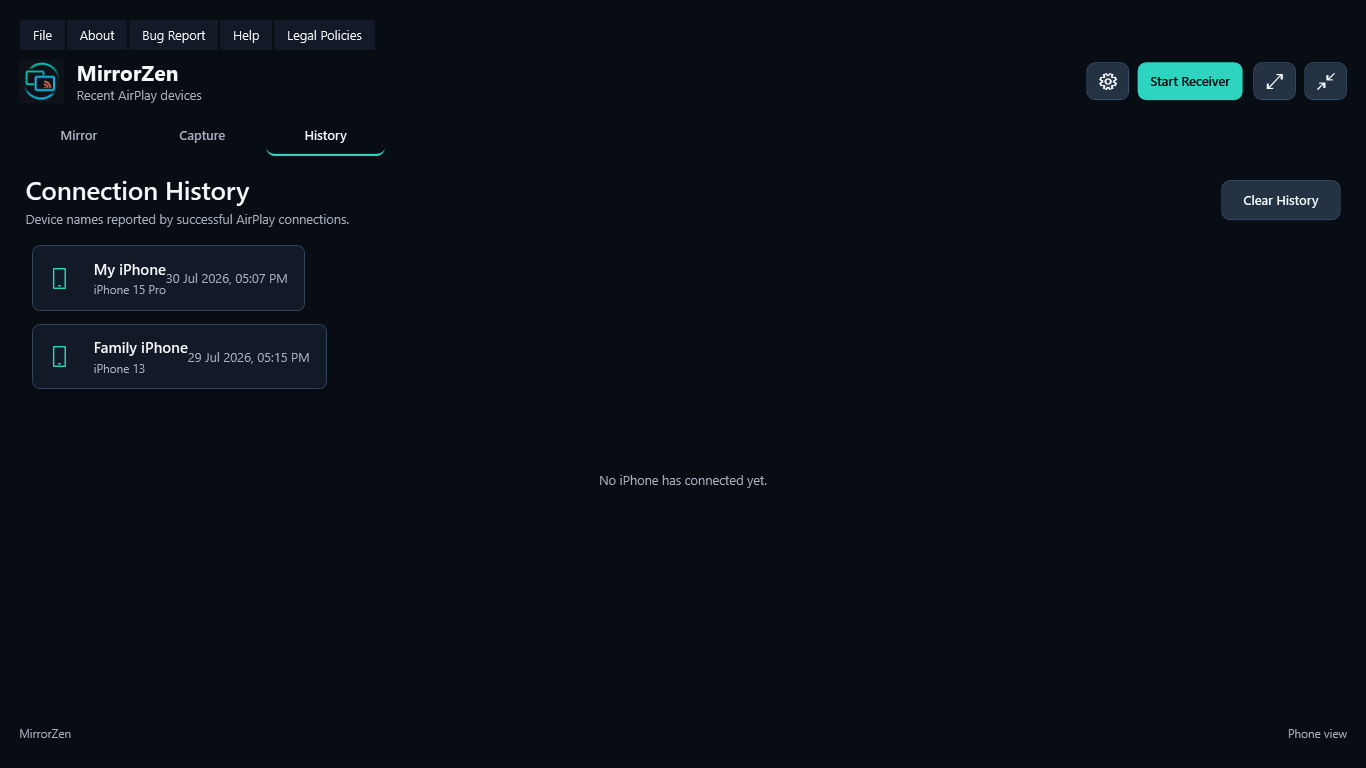Click the phone icon beside My iPhone
This screenshot has height=768, width=1366.
(60, 278)
